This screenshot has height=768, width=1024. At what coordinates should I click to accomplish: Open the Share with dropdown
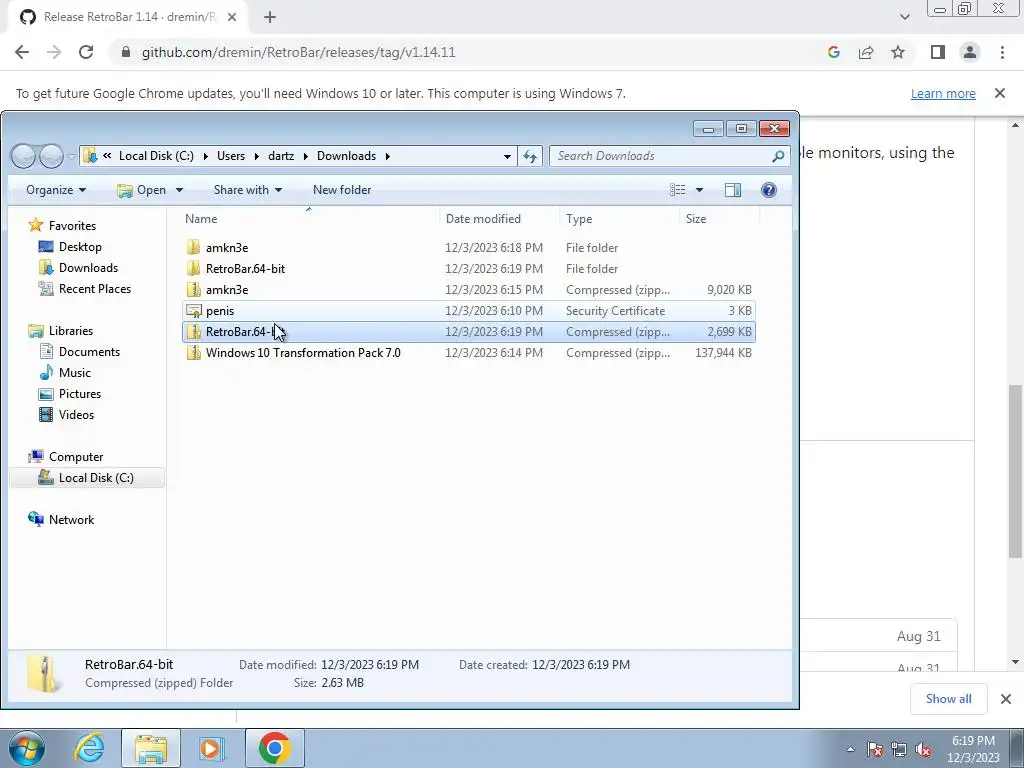pos(248,189)
